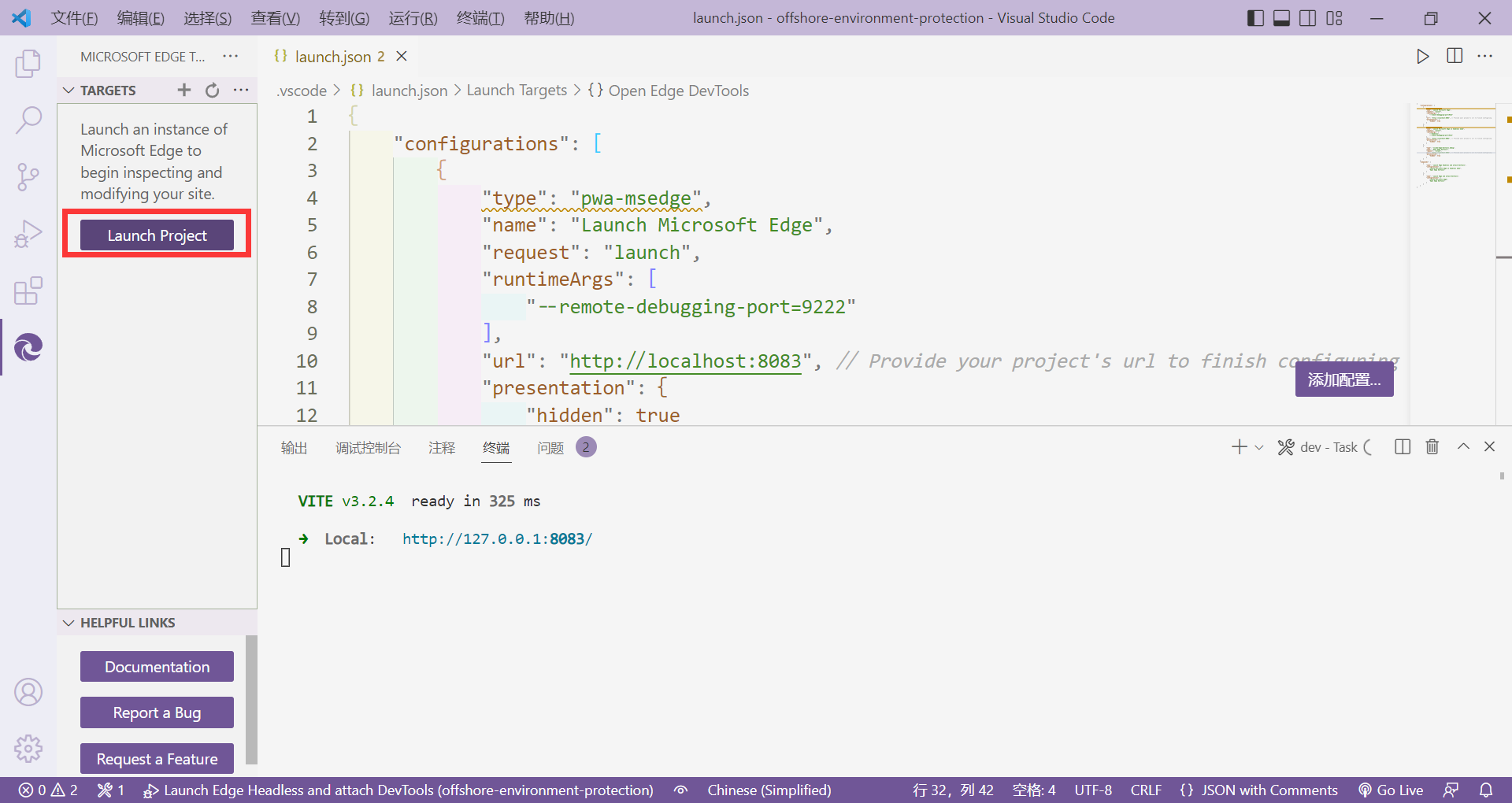
Task: Collapse the TARGETS section
Action: click(x=69, y=90)
